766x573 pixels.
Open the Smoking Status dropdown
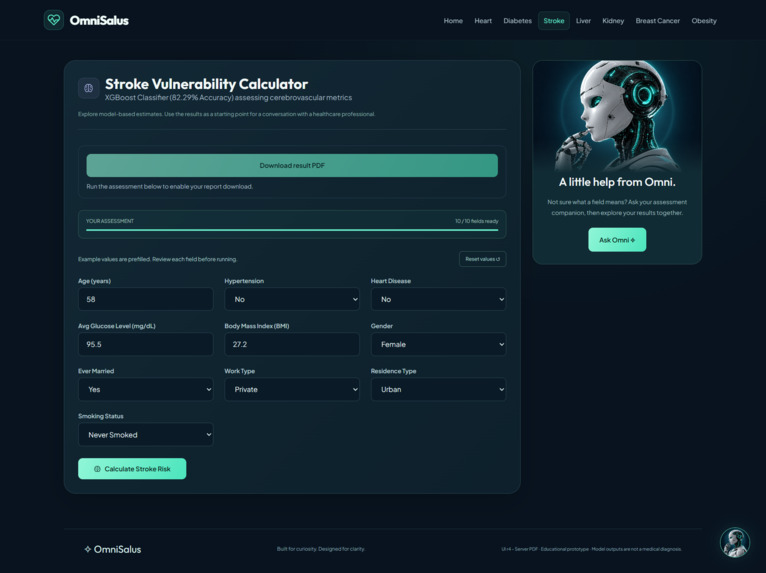[146, 435]
